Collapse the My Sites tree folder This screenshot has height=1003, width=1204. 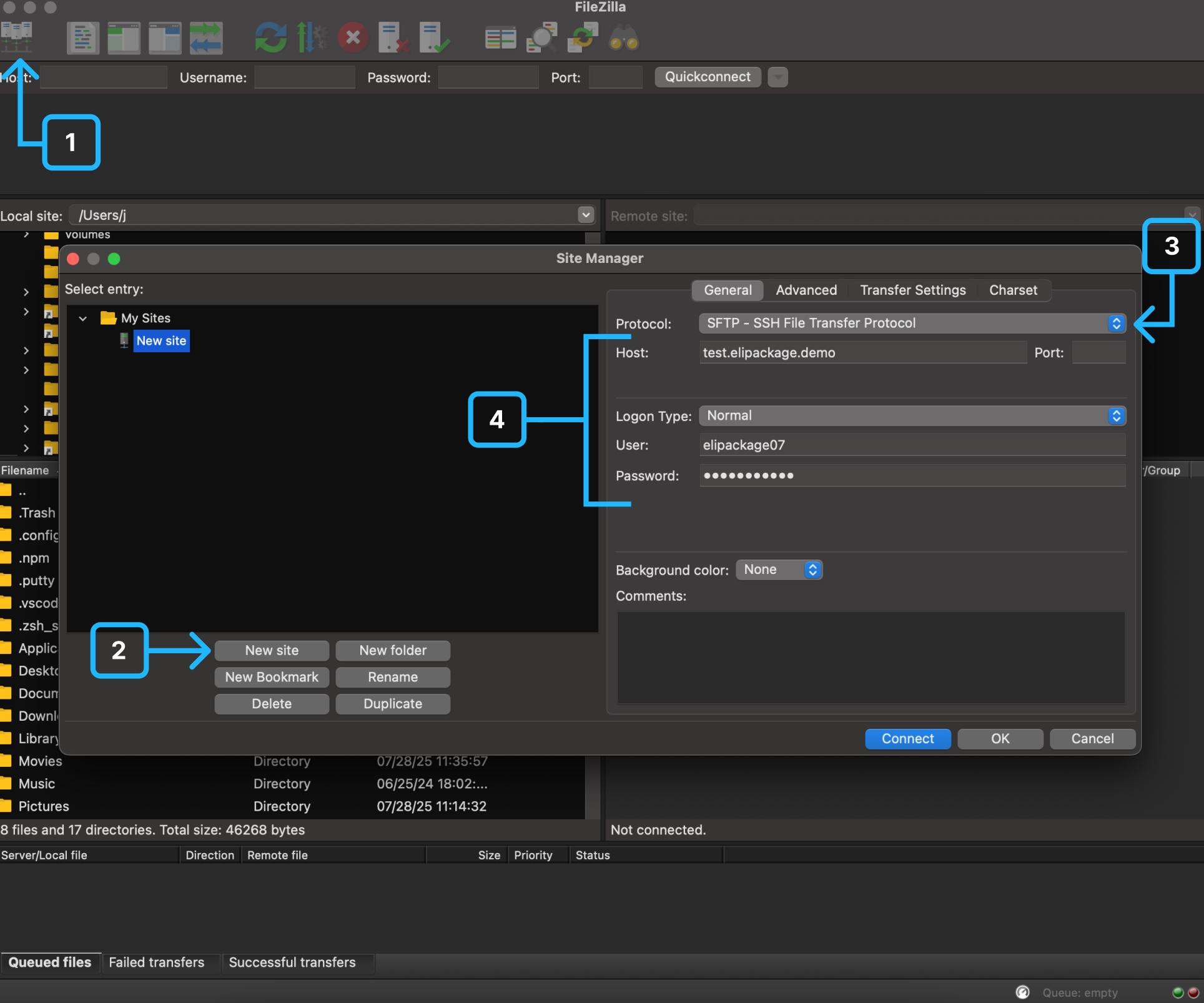coord(83,319)
